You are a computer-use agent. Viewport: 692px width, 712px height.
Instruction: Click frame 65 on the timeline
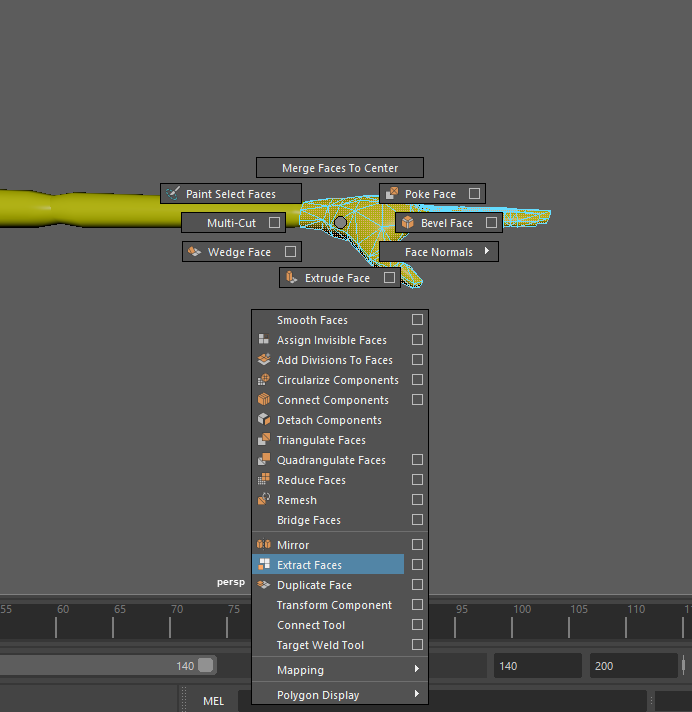(x=113, y=627)
